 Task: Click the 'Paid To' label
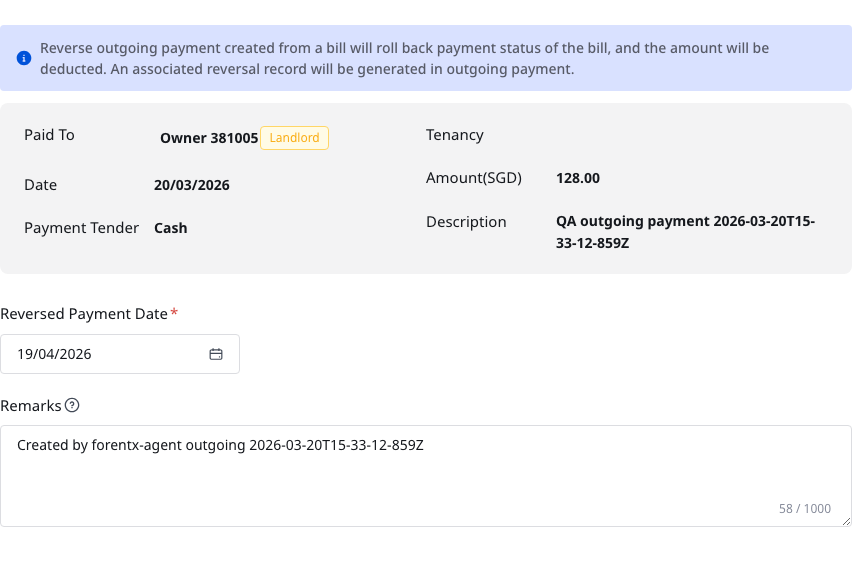pos(49,135)
